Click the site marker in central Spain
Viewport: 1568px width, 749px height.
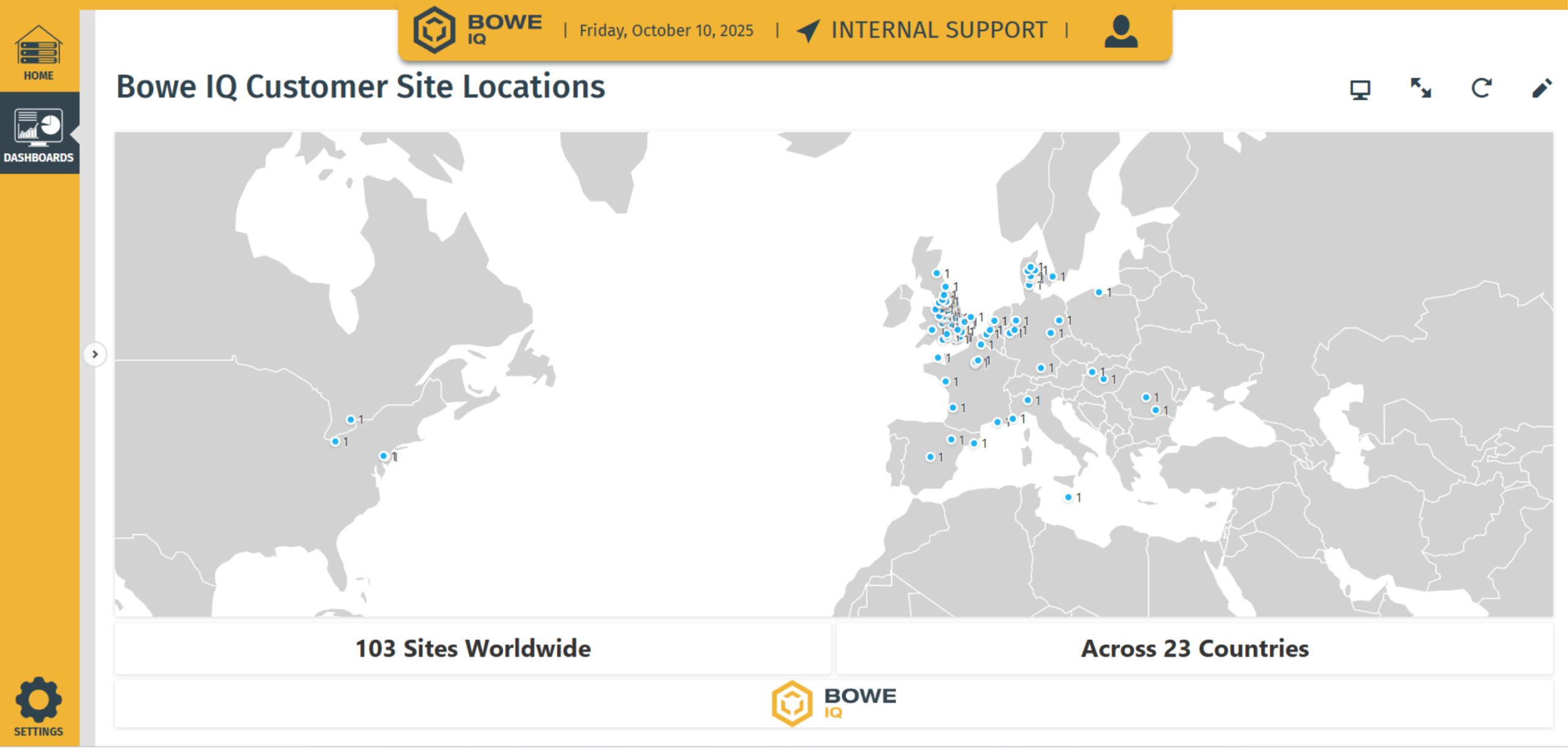click(x=930, y=457)
